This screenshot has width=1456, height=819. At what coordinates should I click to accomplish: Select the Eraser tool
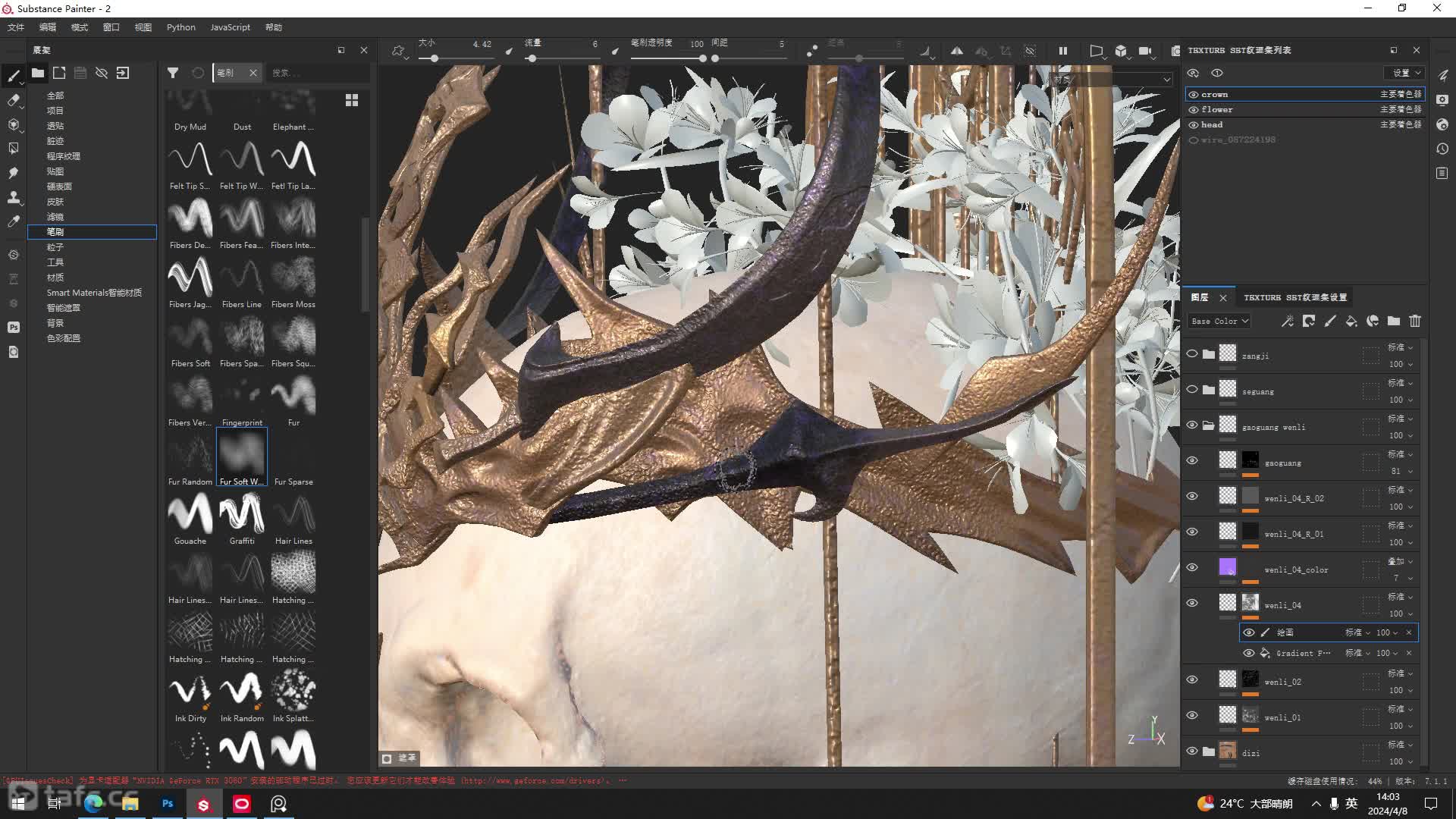(x=13, y=100)
